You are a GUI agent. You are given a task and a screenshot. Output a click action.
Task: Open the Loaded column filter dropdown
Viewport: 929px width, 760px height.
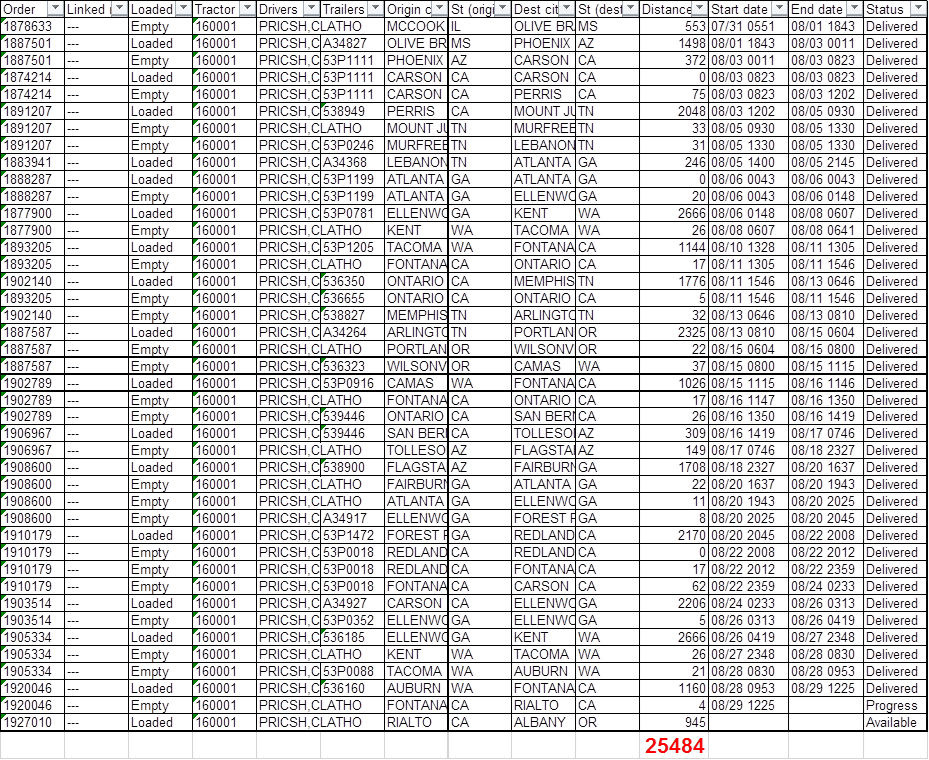pyautogui.click(x=183, y=9)
